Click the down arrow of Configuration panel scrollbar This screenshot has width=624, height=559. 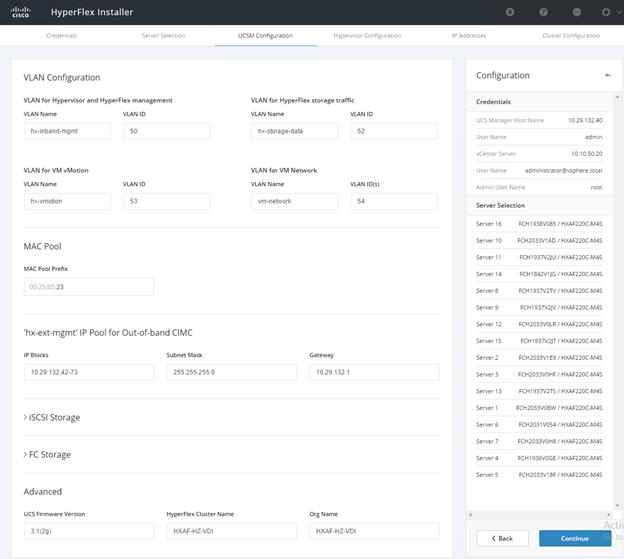(x=618, y=506)
